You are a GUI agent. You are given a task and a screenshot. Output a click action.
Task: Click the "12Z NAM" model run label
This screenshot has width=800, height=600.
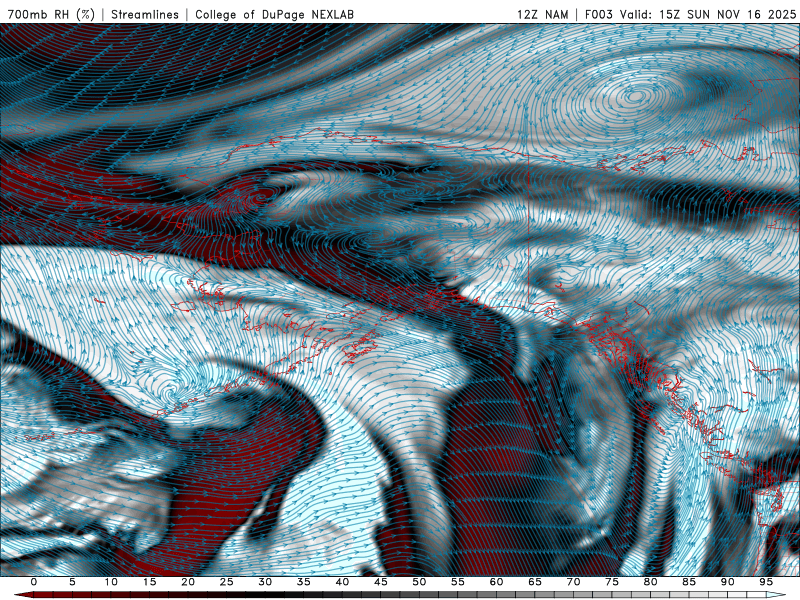(542, 14)
